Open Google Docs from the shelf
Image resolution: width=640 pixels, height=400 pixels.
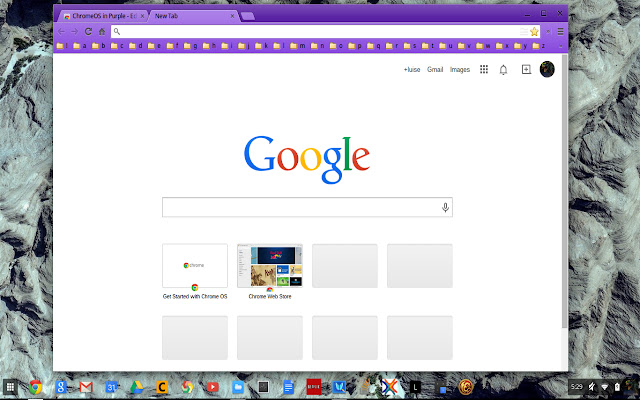[x=289, y=387]
